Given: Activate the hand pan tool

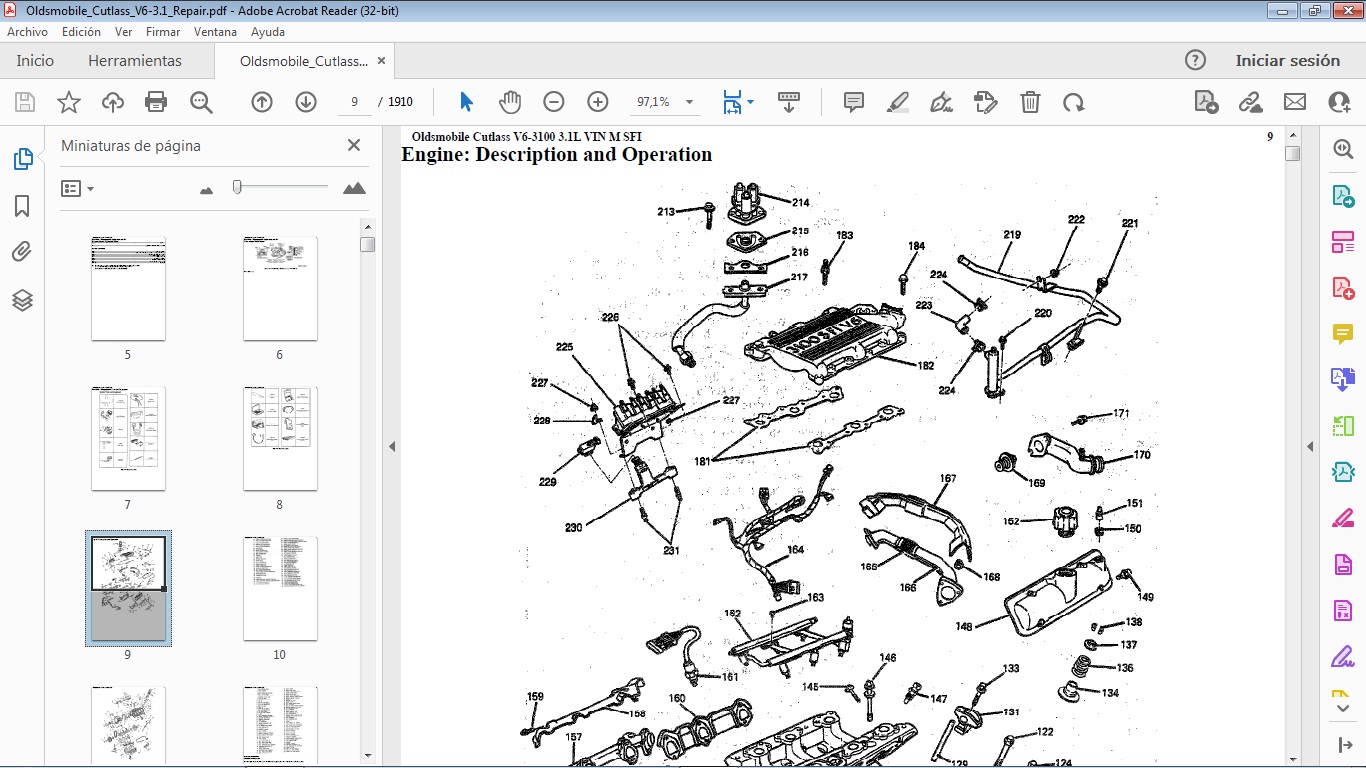Looking at the screenshot, I should [x=510, y=102].
